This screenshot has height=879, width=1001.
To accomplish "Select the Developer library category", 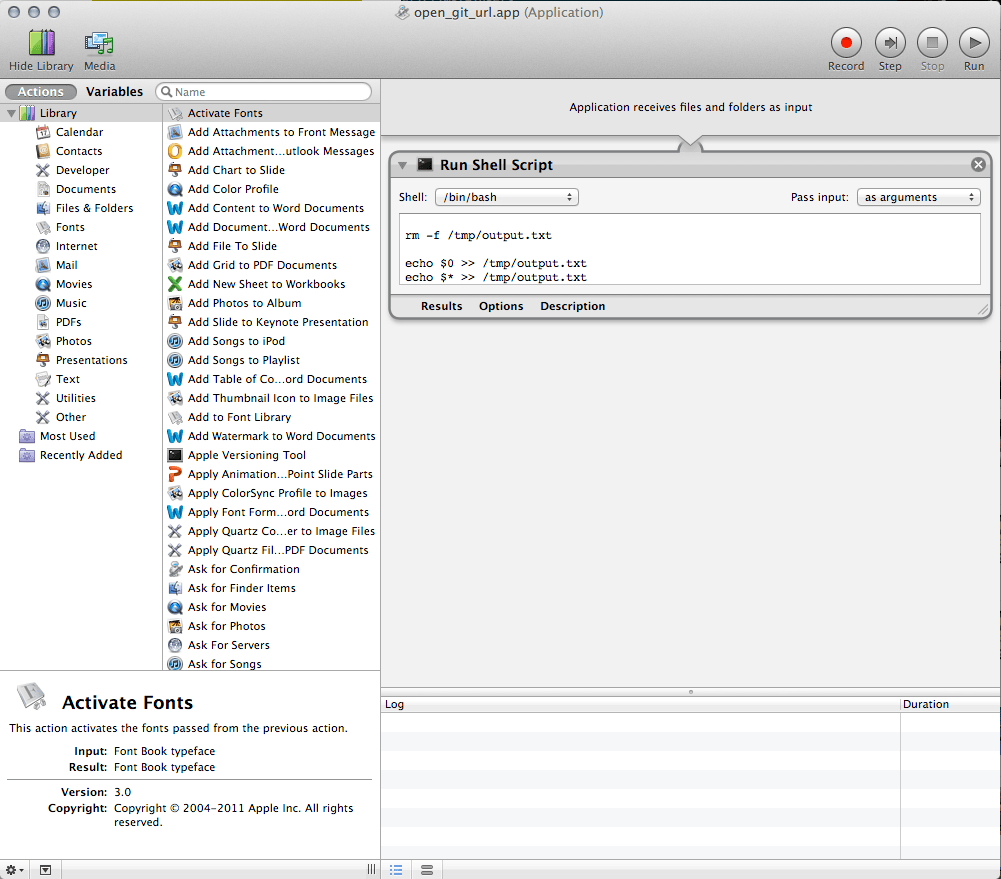I will 82,170.
